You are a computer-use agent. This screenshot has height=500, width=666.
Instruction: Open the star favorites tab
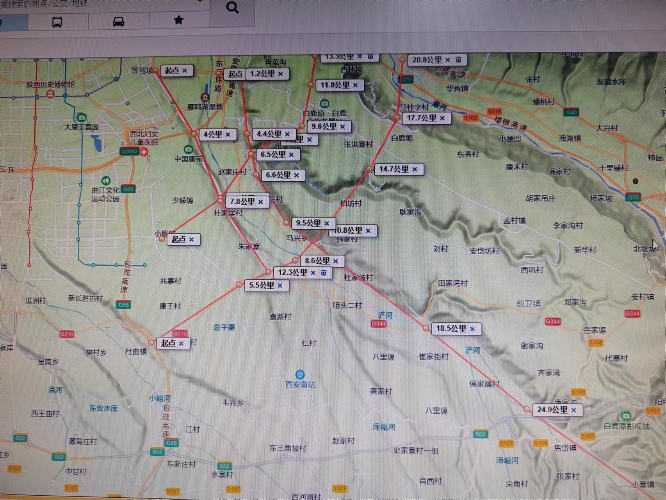click(x=178, y=21)
